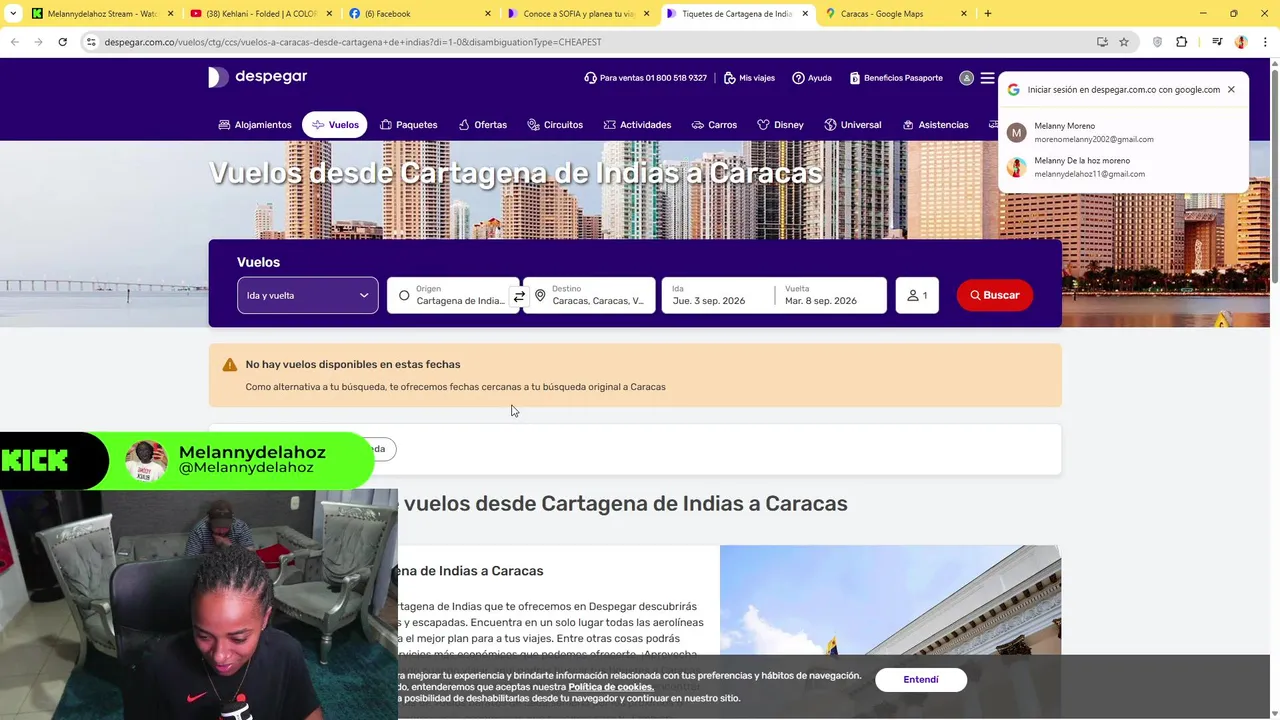Open Asistencias tab
This screenshot has height=720, width=1280.
[x=936, y=125]
